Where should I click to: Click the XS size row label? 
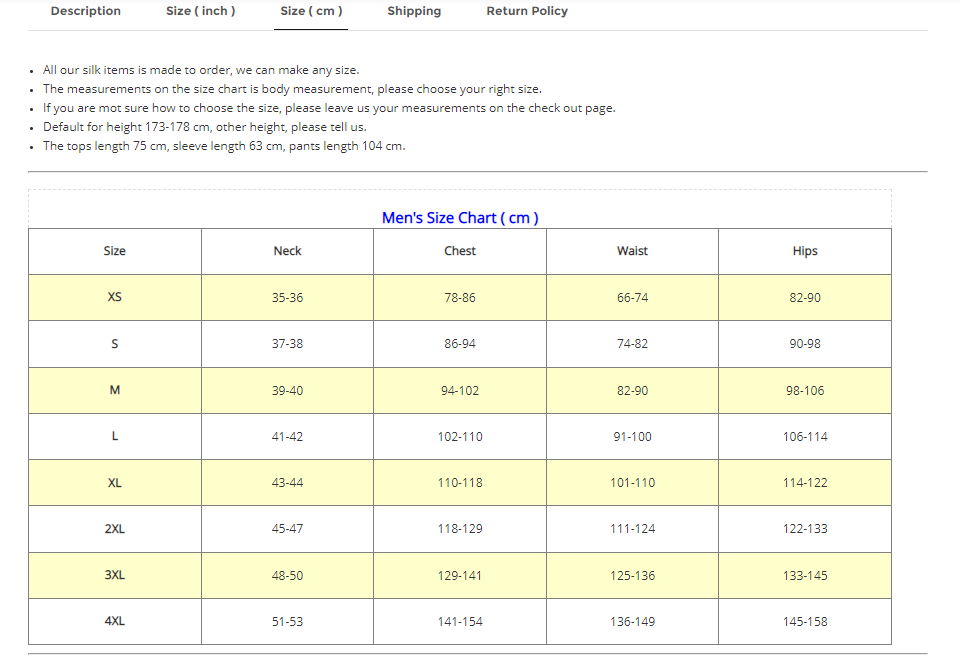point(114,297)
